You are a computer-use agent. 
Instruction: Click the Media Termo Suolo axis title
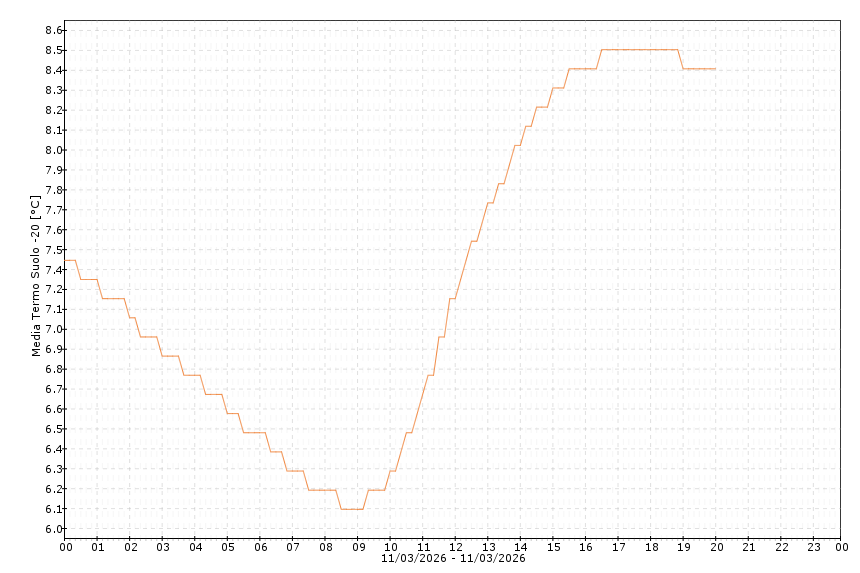point(36,276)
